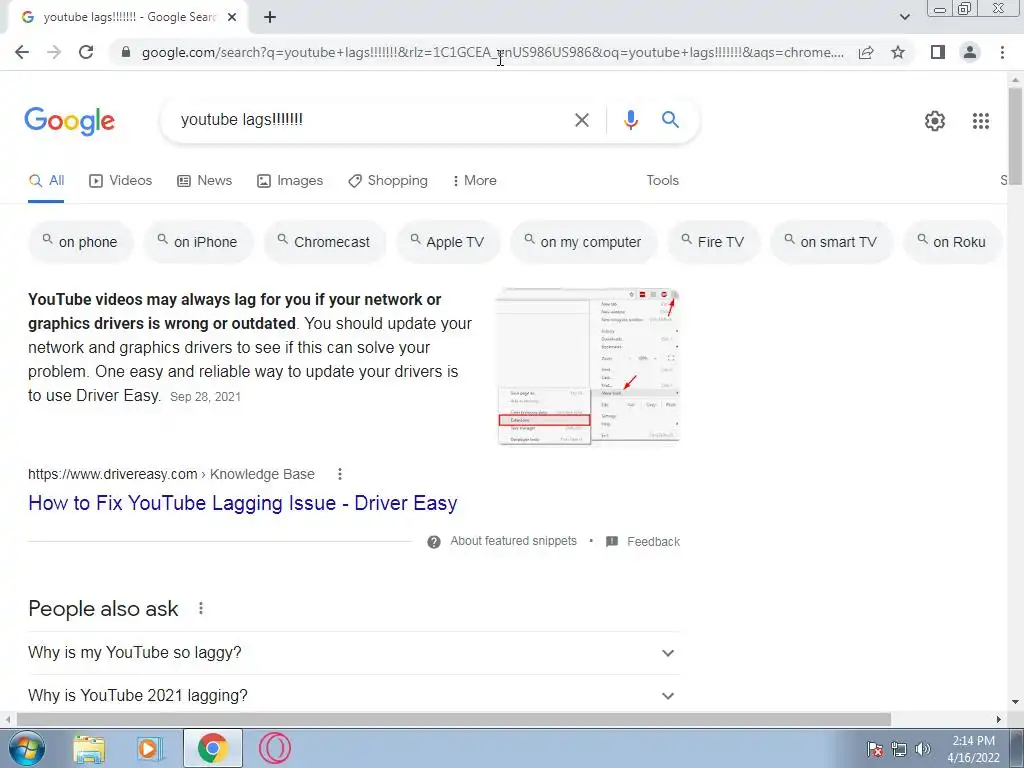The image size is (1024, 768).
Task: Click the network tray icon
Action: tap(899, 749)
